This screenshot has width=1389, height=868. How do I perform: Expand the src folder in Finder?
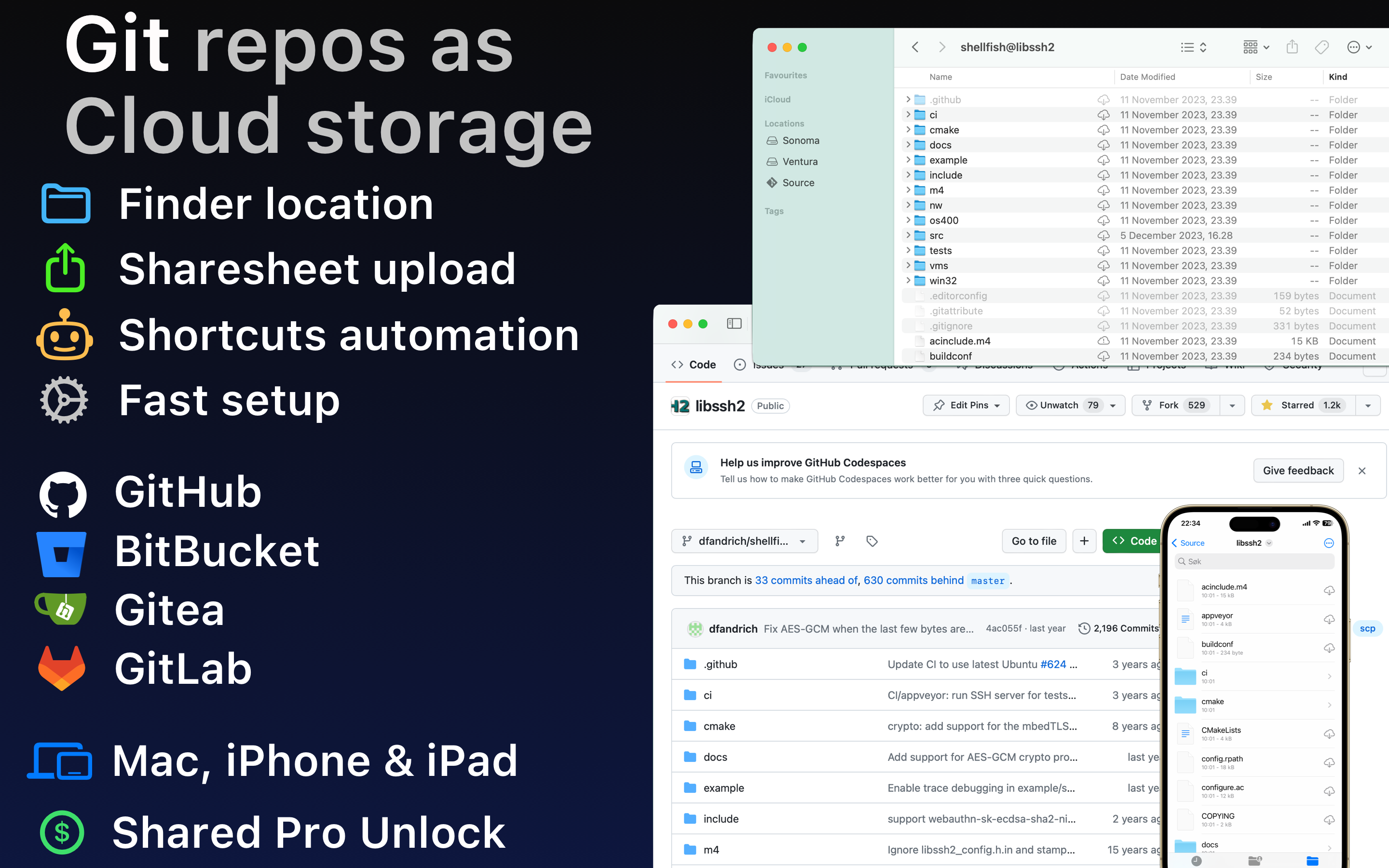[x=908, y=235]
